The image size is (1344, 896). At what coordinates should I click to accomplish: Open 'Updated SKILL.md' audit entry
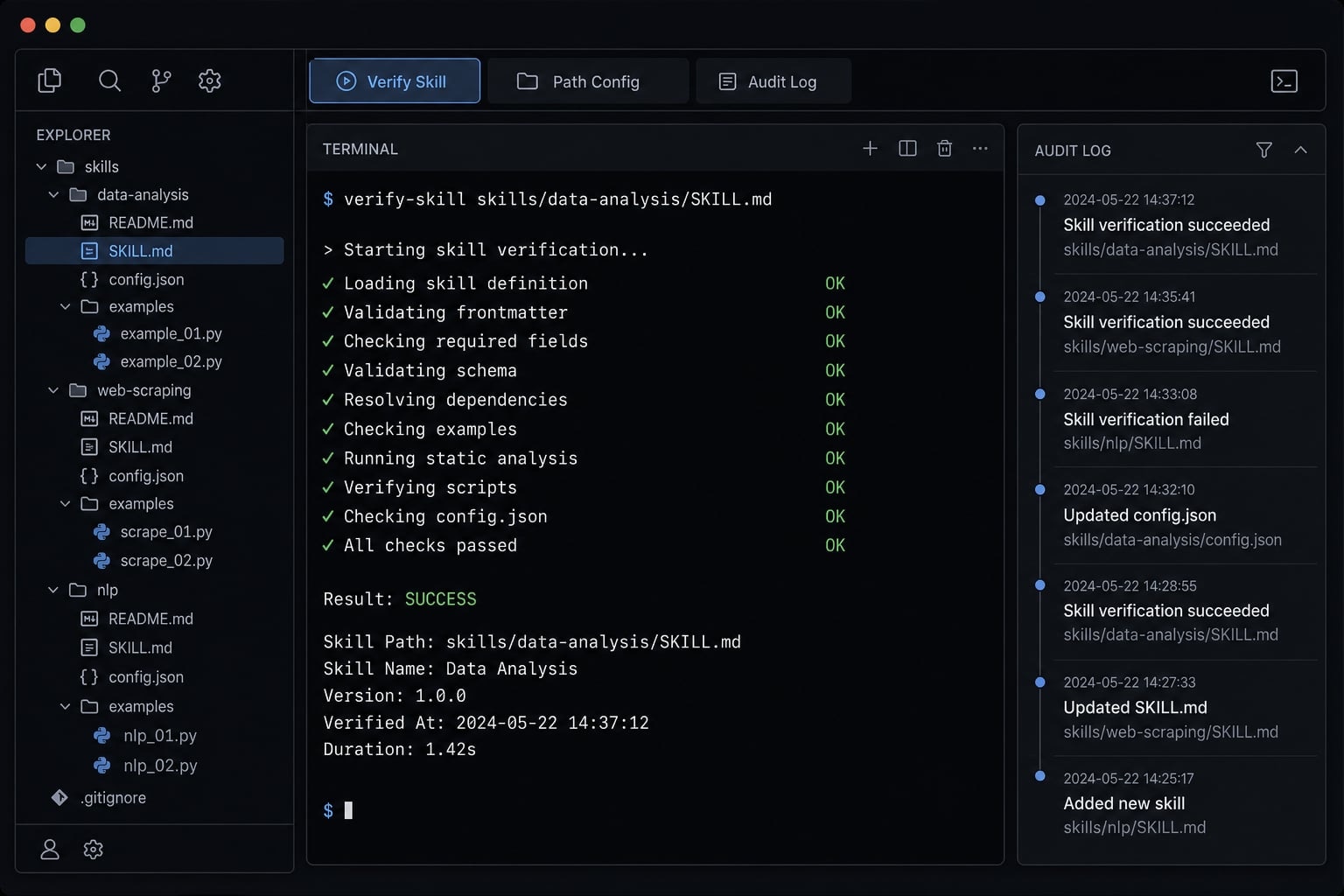pos(1172,707)
